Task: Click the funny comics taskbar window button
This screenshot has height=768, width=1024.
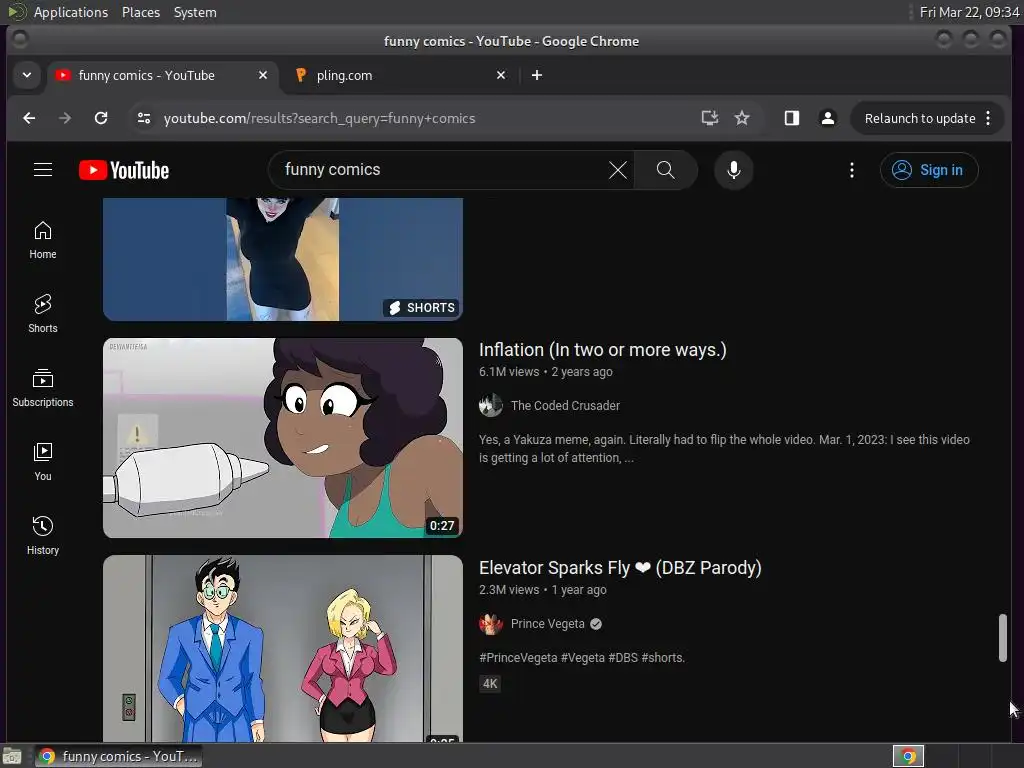Action: point(118,756)
